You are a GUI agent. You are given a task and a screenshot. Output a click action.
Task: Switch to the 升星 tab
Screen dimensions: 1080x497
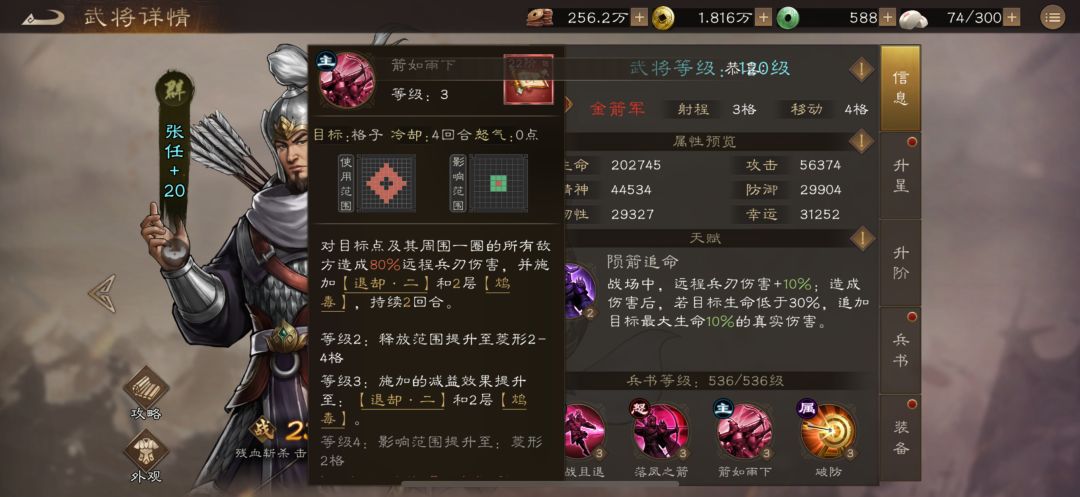coord(900,176)
